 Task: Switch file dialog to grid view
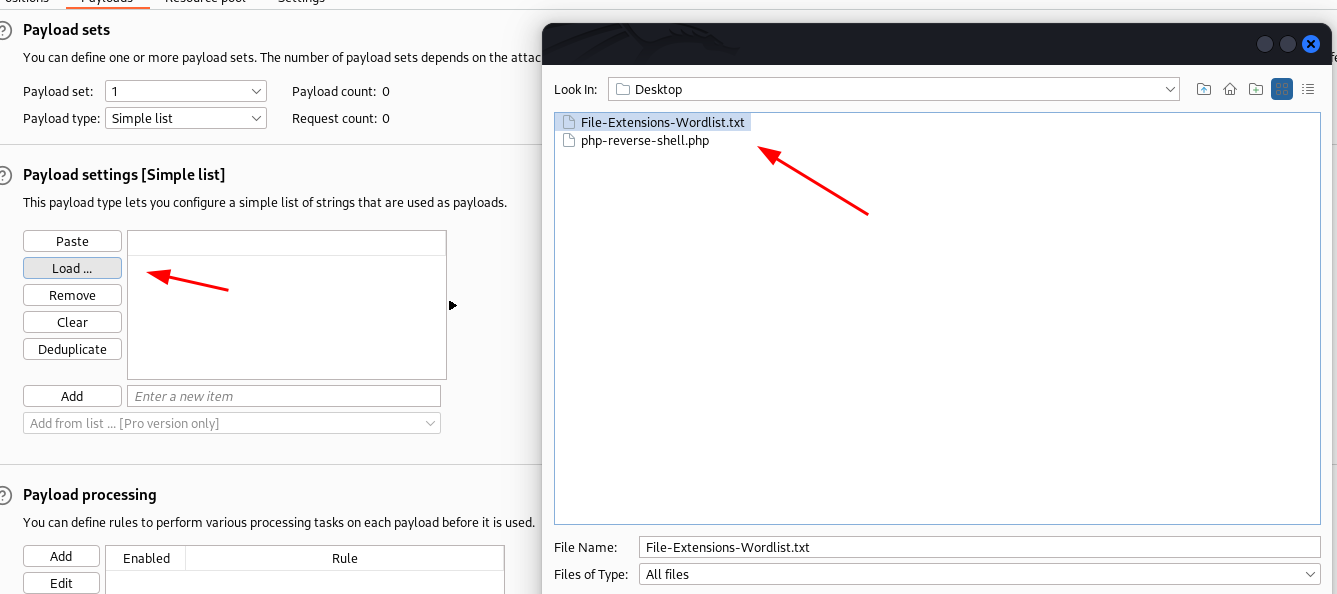point(1282,89)
